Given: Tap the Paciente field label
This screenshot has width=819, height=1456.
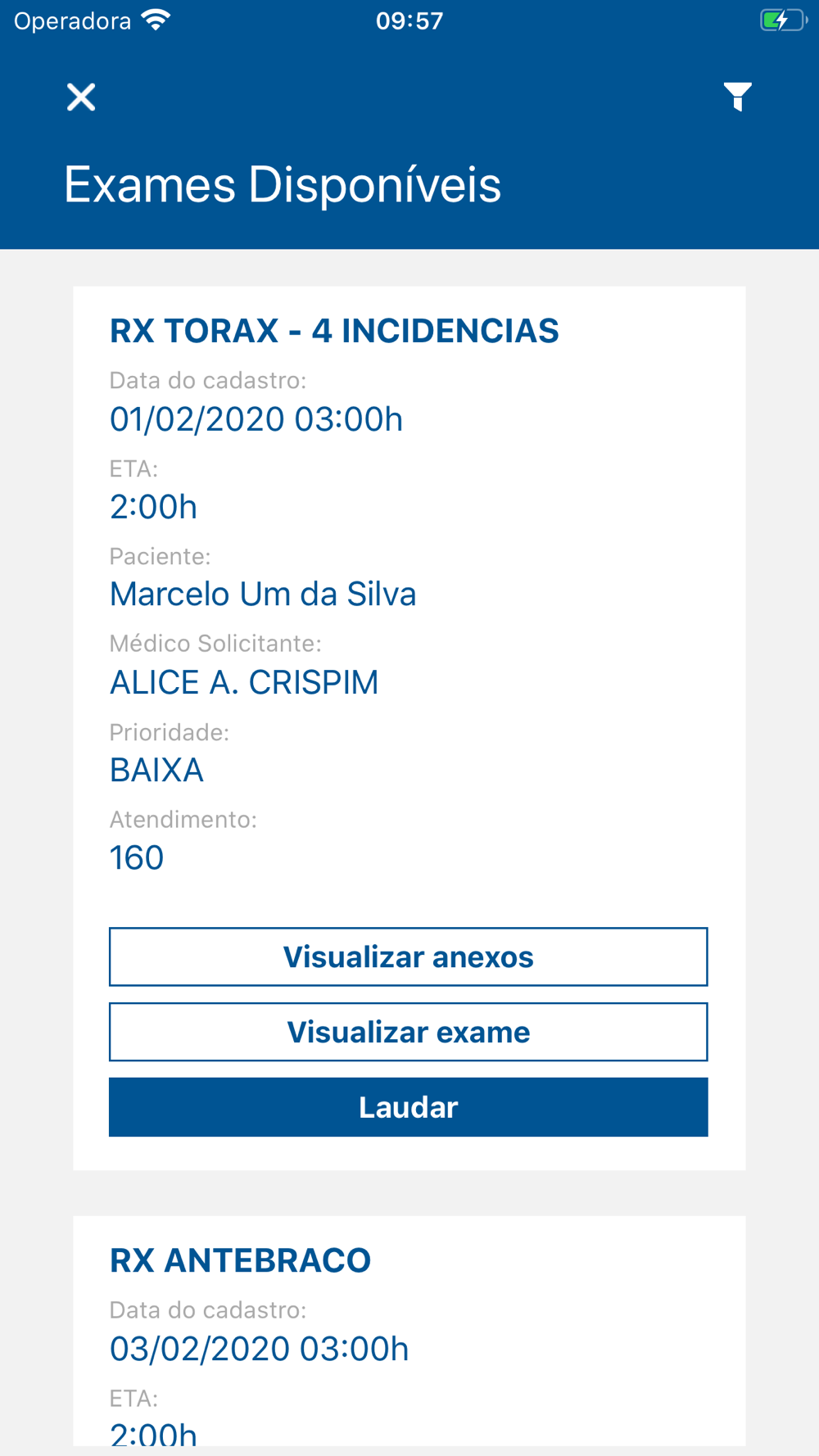Looking at the screenshot, I should click(160, 556).
